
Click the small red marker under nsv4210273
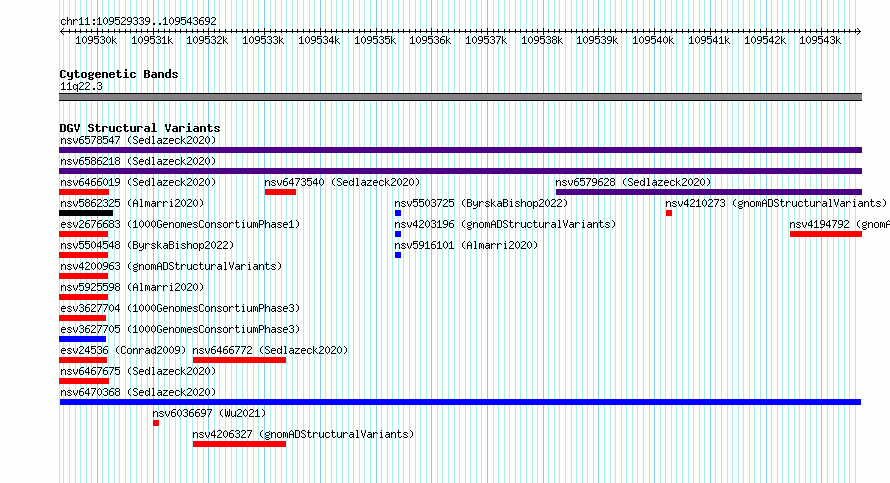669,213
